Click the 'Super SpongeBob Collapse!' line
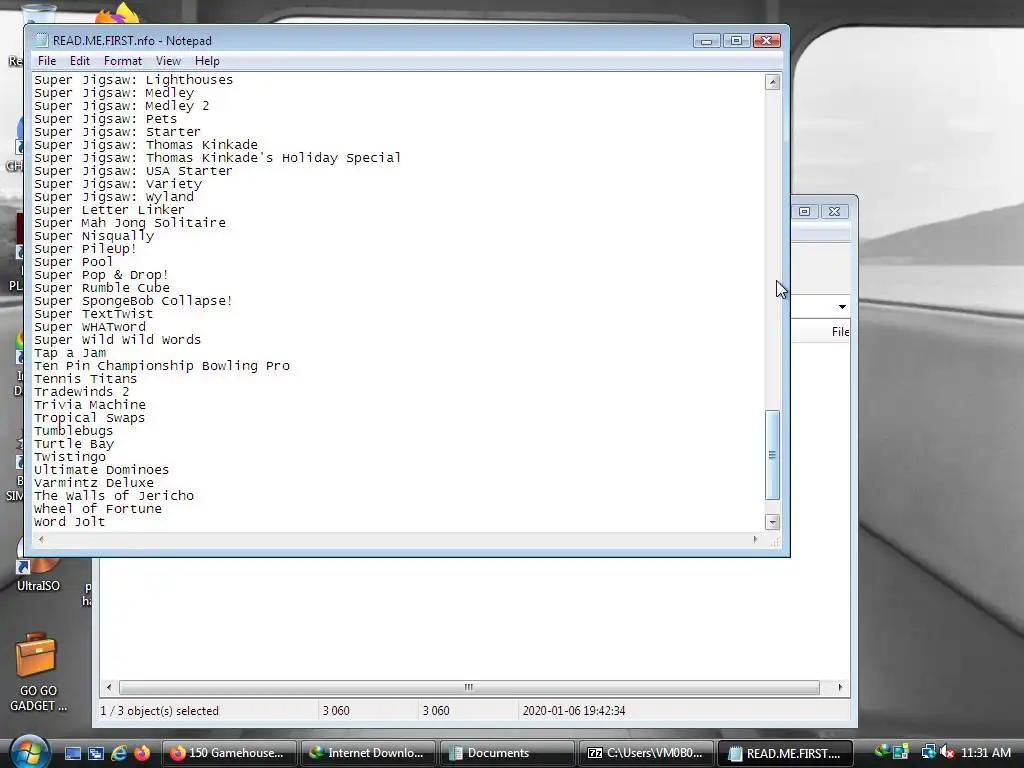The image size is (1024, 768). 133,301
